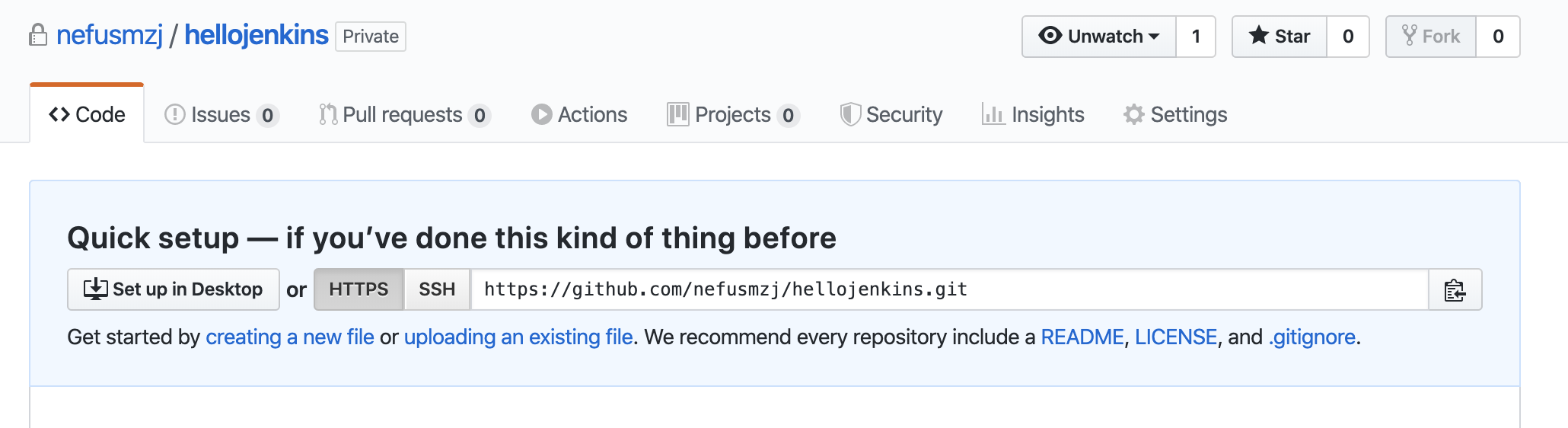Viewport: 1568px width, 428px height.
Task: Click Set up in Desktop button
Action: click(174, 289)
